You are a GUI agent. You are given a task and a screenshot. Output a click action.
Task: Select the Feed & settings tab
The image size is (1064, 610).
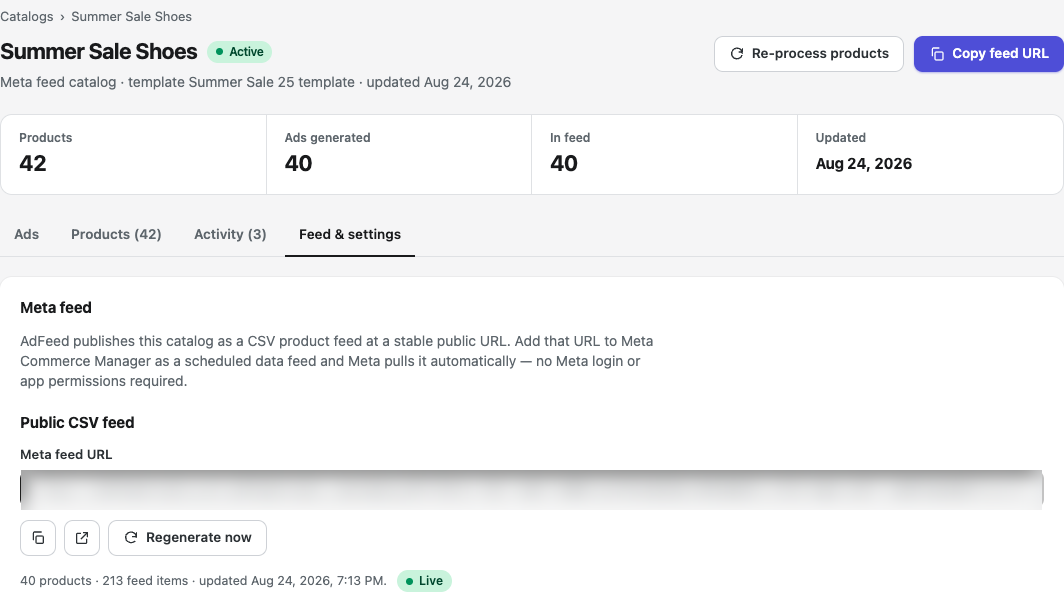coord(350,234)
